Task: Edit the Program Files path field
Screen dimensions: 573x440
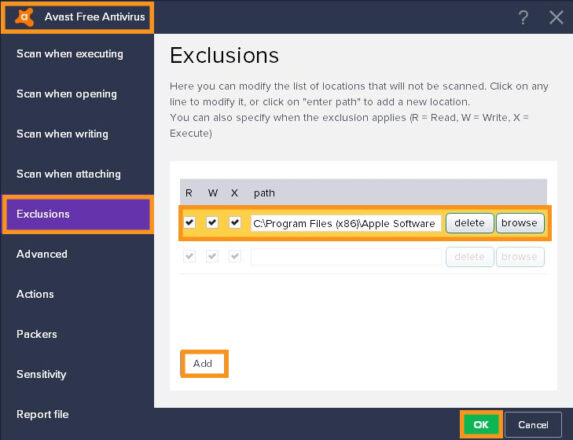Action: [346, 223]
